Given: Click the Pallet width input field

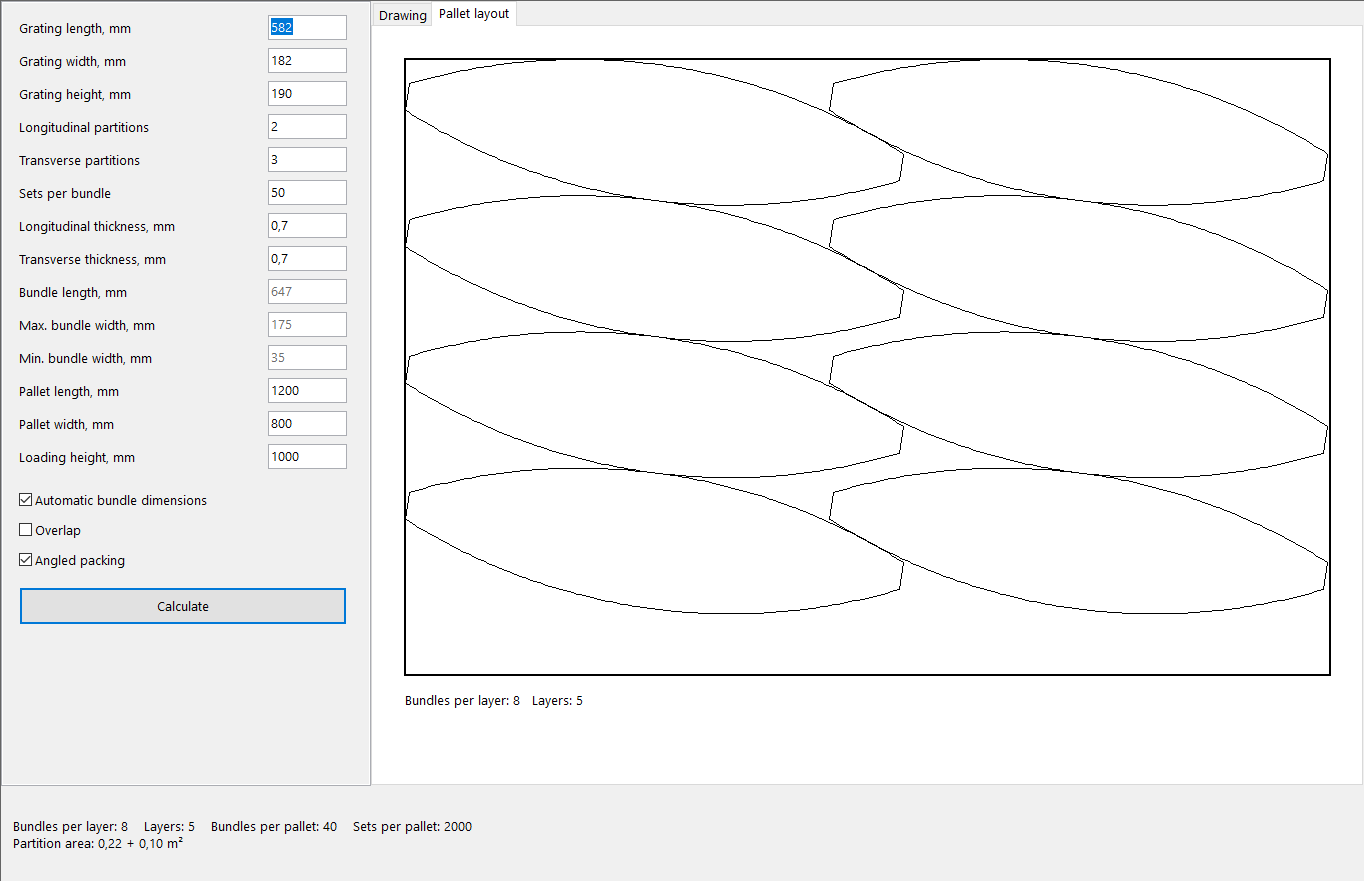Looking at the screenshot, I should click(307, 424).
